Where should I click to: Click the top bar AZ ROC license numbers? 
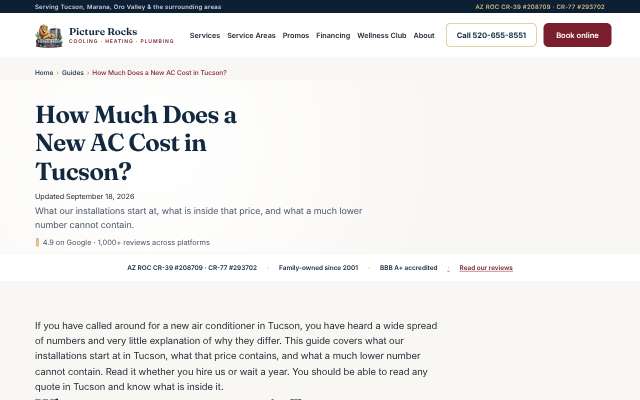(x=540, y=7)
